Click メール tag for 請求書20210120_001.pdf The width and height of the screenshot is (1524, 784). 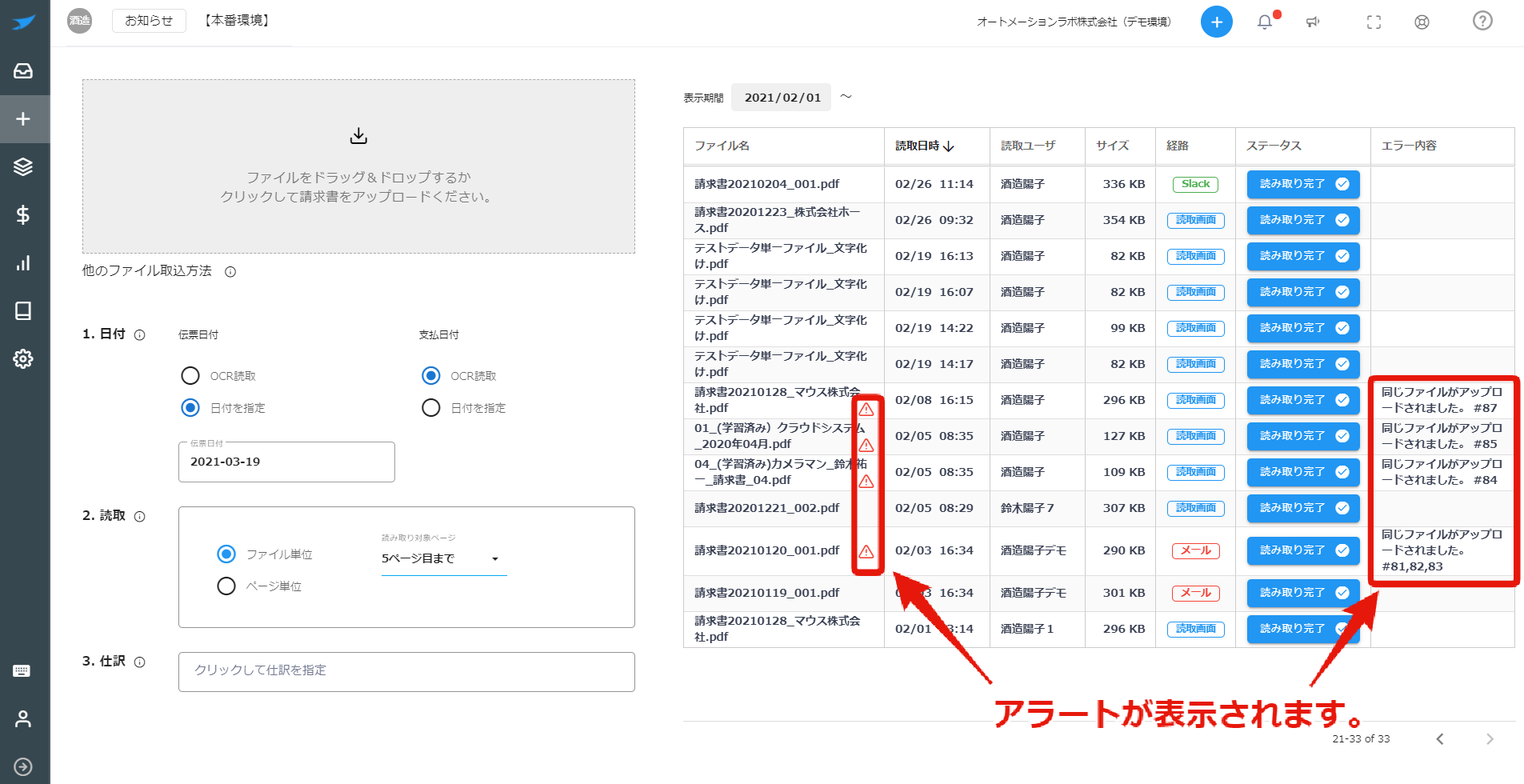(x=1196, y=550)
